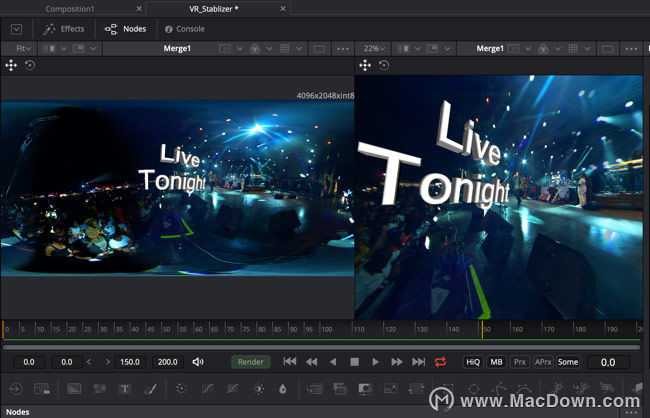Toggle the red loop playback button

[x=440, y=362]
